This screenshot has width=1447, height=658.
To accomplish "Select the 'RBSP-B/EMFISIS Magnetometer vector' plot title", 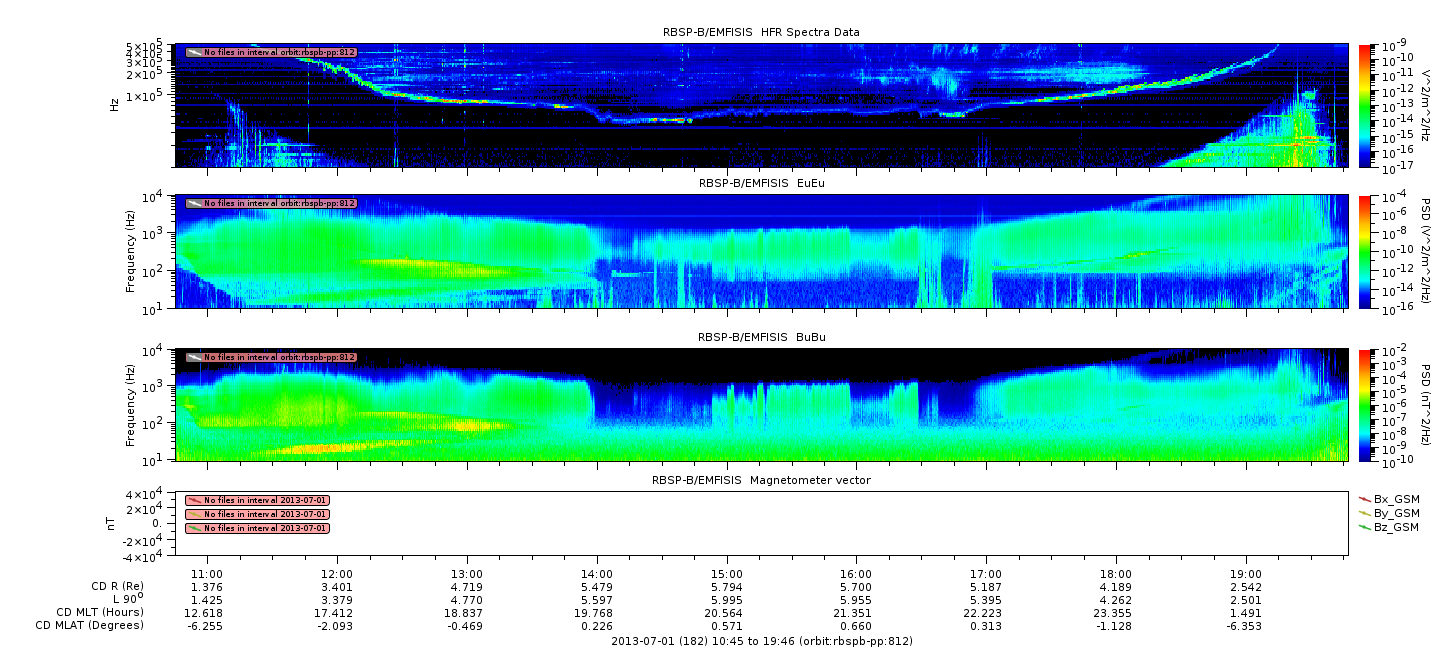I will point(761,480).
